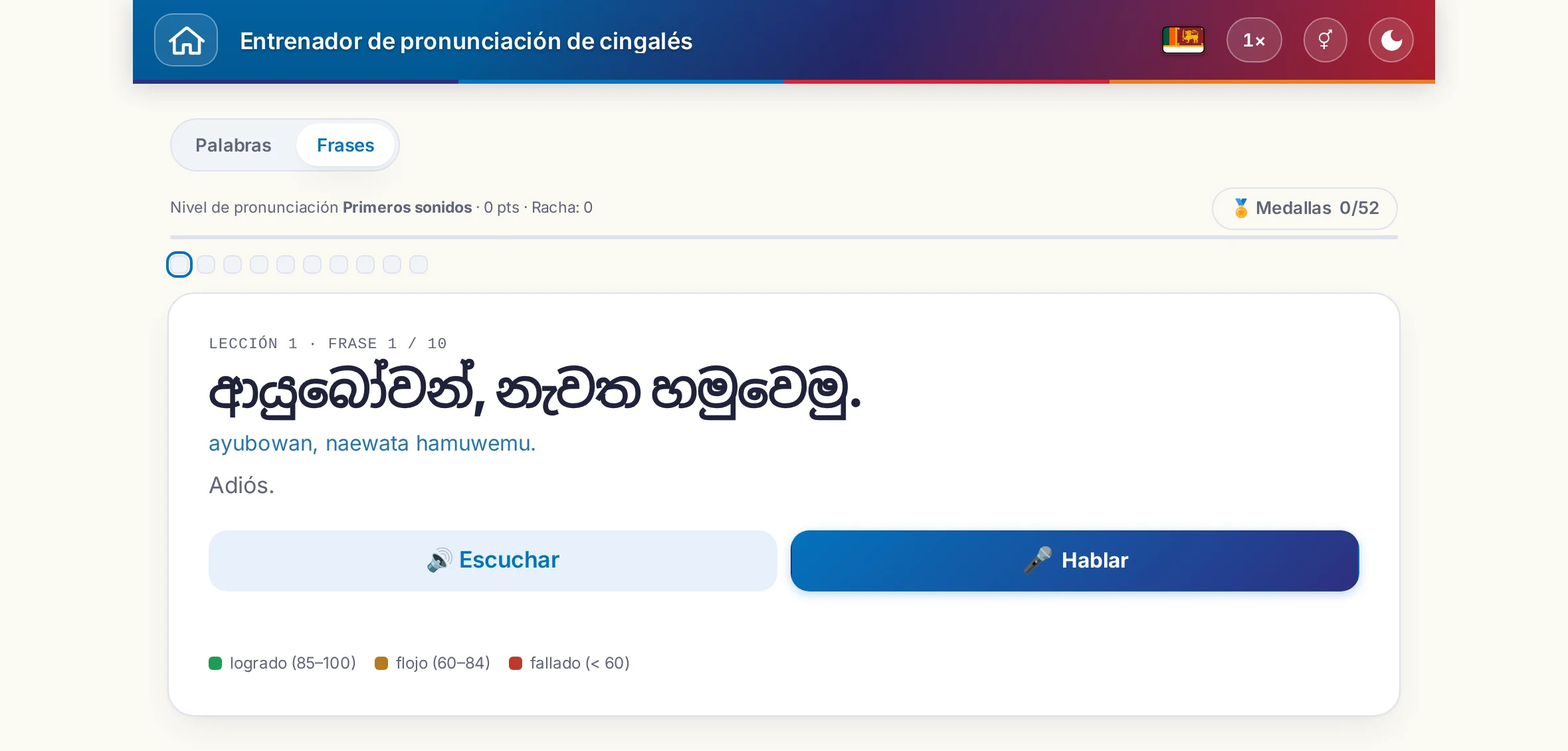Viewport: 1568px width, 751px height.
Task: Jump to the second phrase progress dot
Action: point(206,265)
